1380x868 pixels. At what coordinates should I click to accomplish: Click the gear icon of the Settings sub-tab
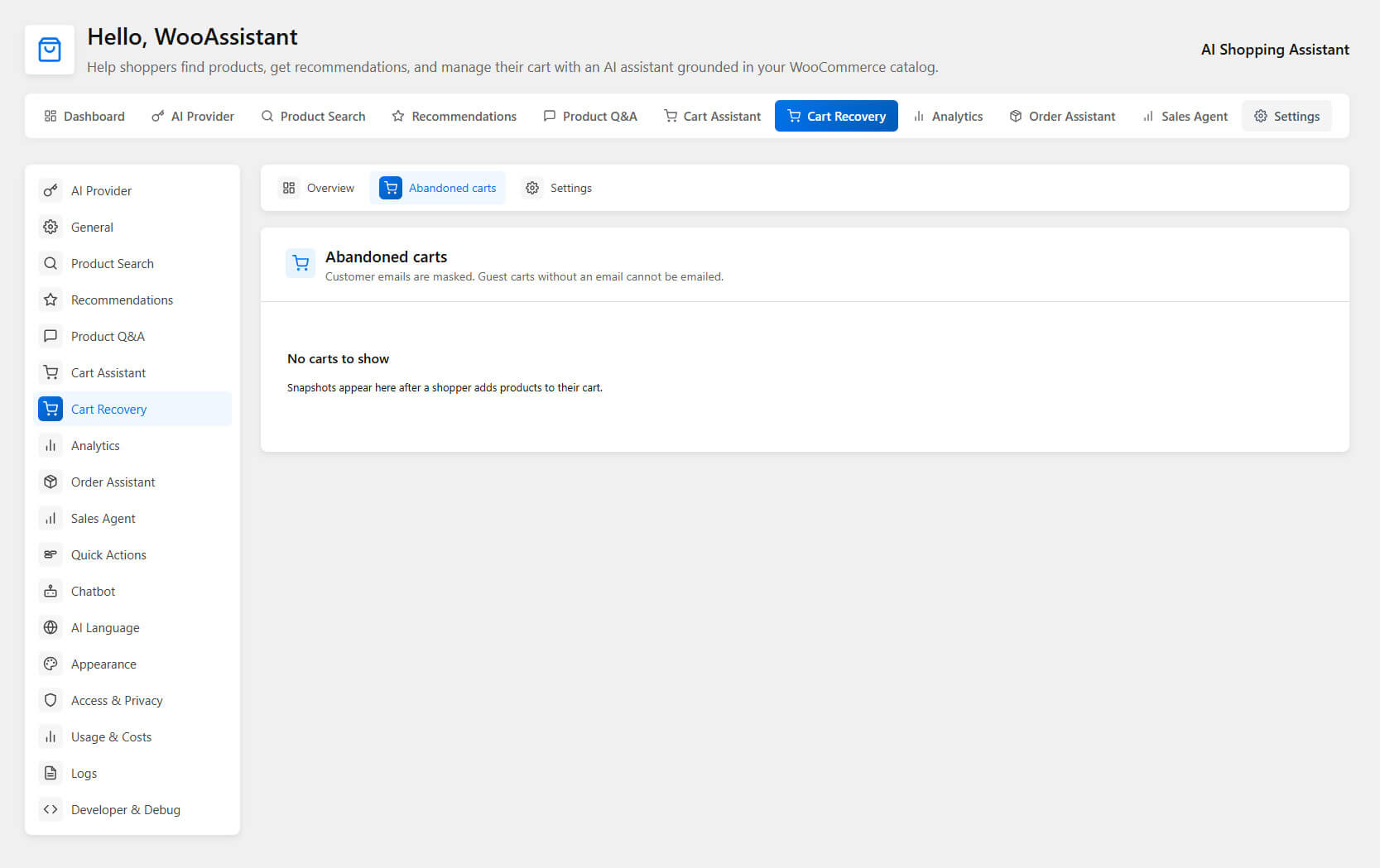click(532, 188)
